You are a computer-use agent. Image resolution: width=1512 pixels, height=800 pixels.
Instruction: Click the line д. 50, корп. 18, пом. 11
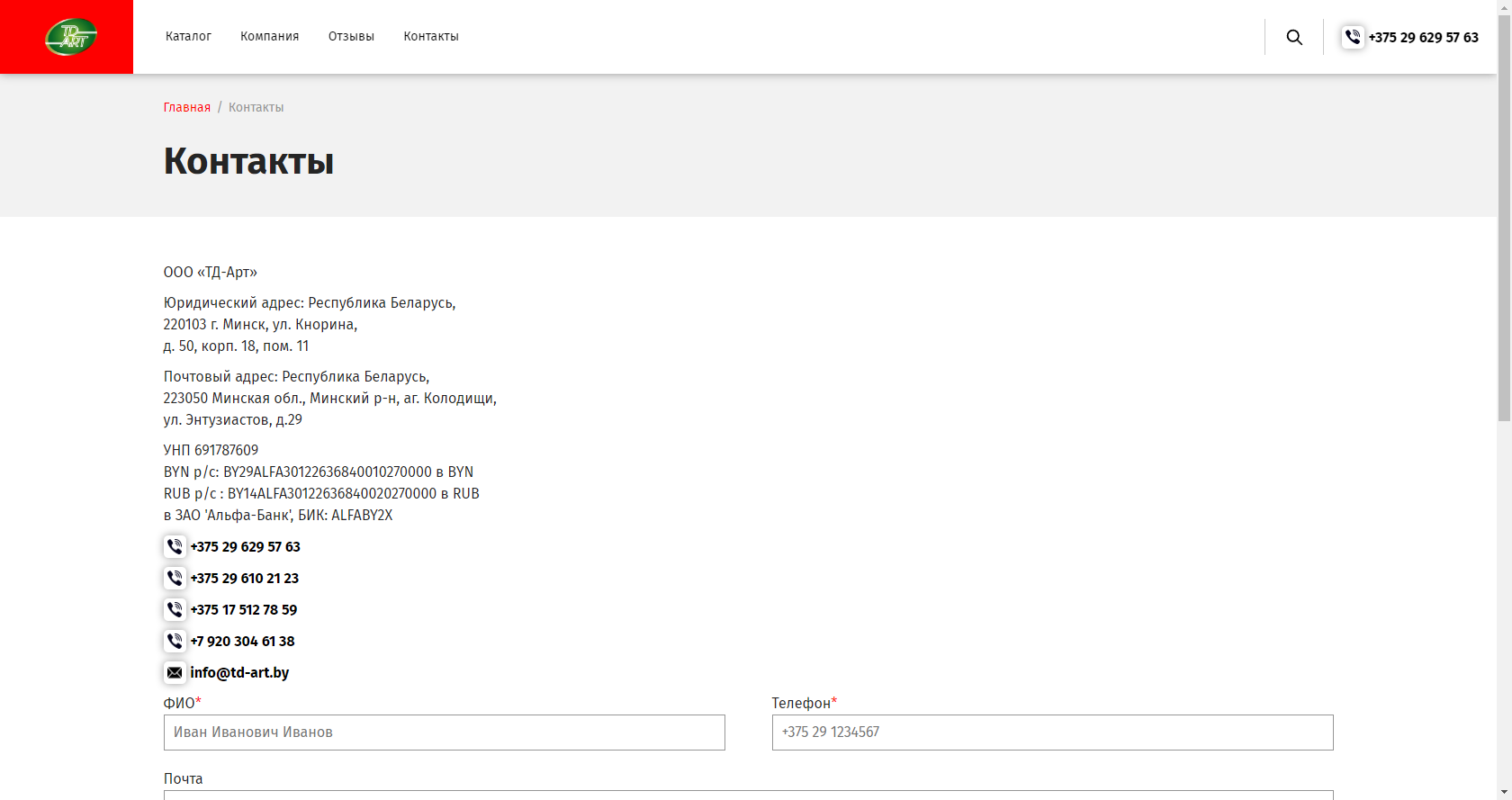236,346
